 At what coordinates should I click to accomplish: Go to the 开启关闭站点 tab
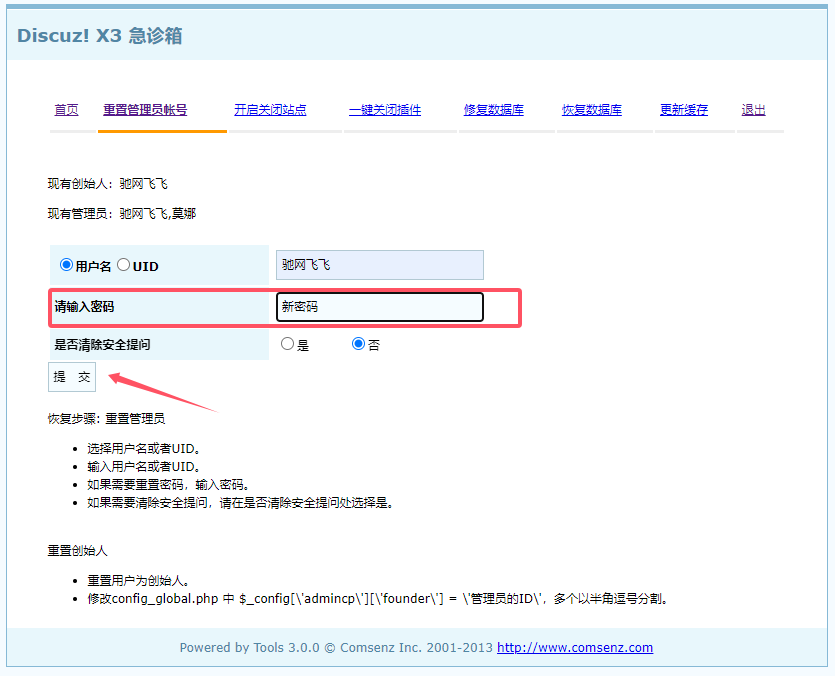click(270, 110)
